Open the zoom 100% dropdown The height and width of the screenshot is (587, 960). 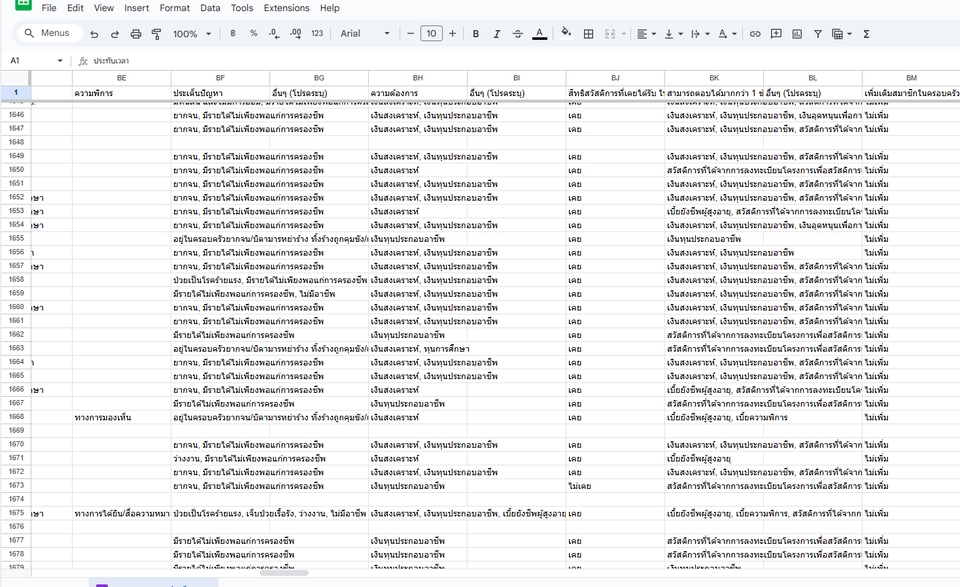point(192,33)
